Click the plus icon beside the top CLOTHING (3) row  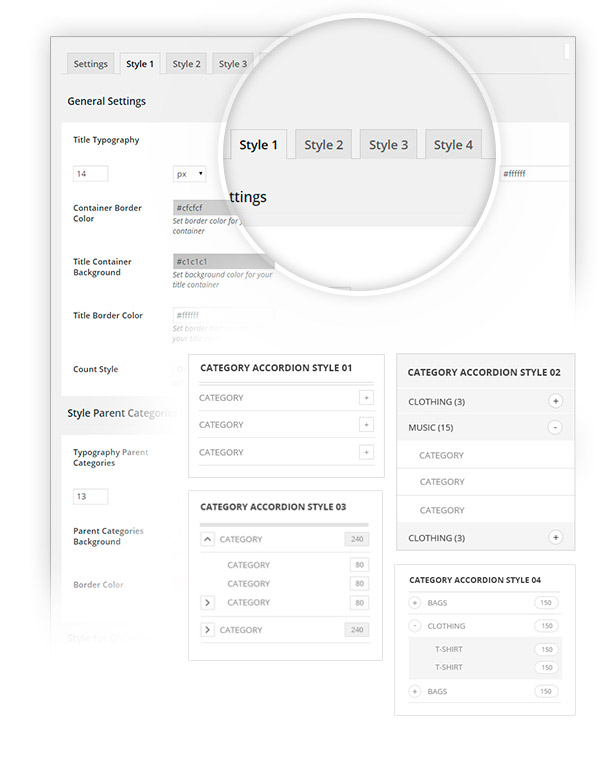[x=555, y=401]
